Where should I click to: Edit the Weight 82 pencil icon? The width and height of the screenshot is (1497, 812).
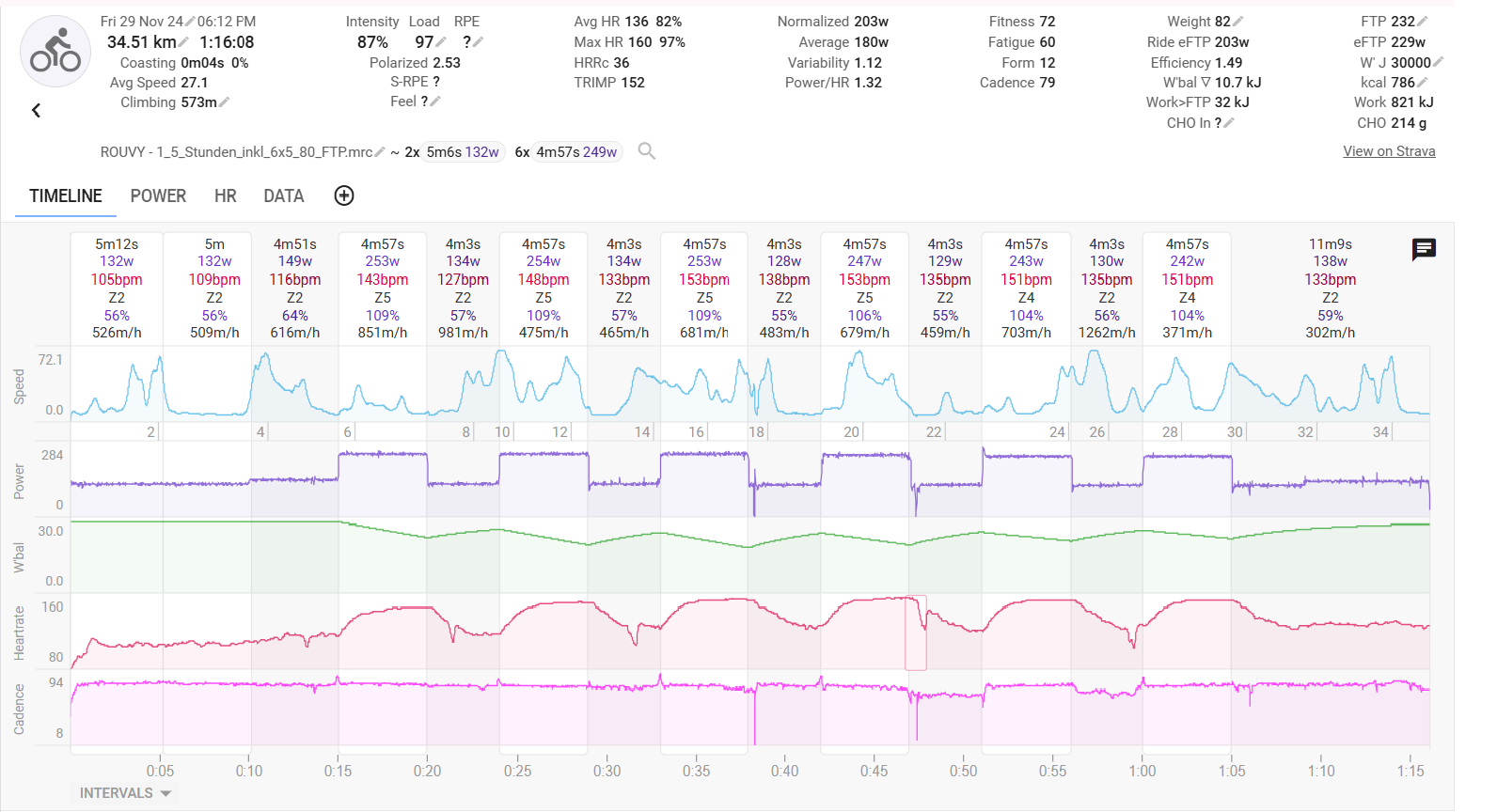click(x=1237, y=22)
